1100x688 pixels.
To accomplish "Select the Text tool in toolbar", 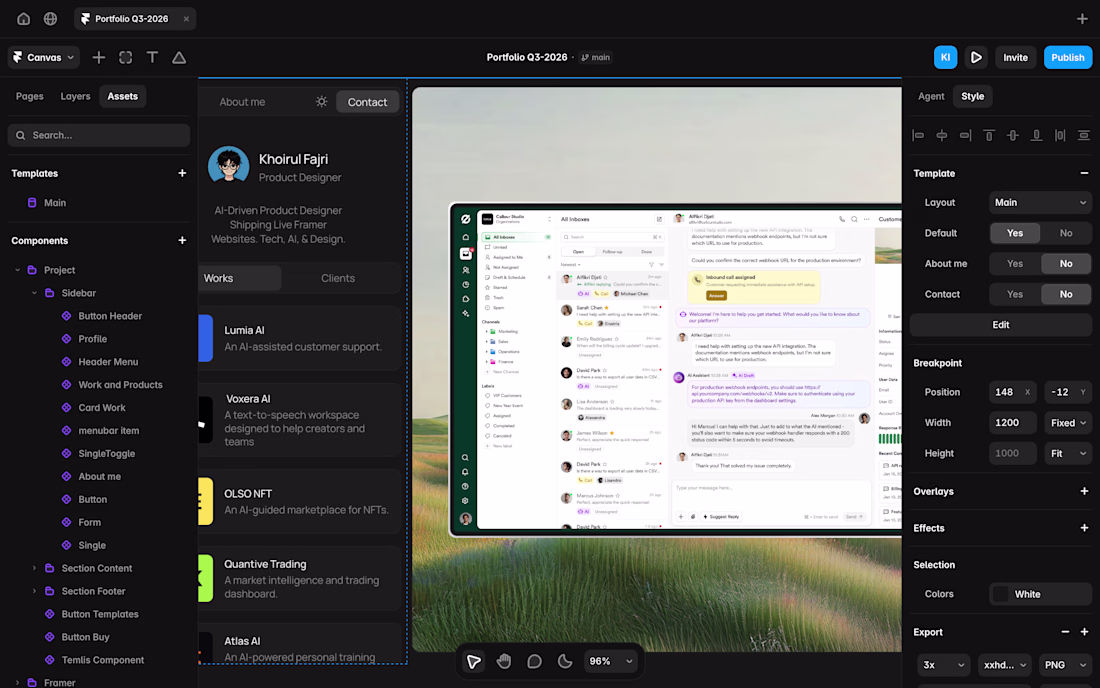I will (152, 58).
